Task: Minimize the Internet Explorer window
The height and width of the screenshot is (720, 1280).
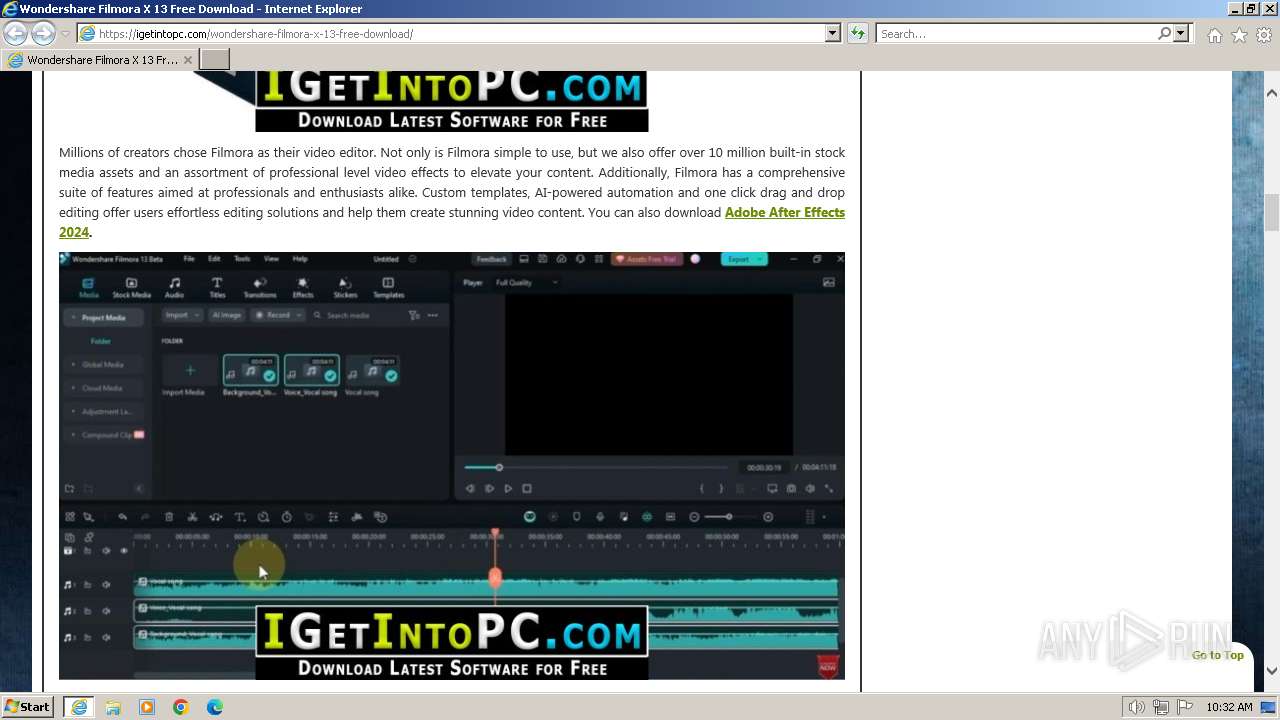Action: [x=1235, y=9]
